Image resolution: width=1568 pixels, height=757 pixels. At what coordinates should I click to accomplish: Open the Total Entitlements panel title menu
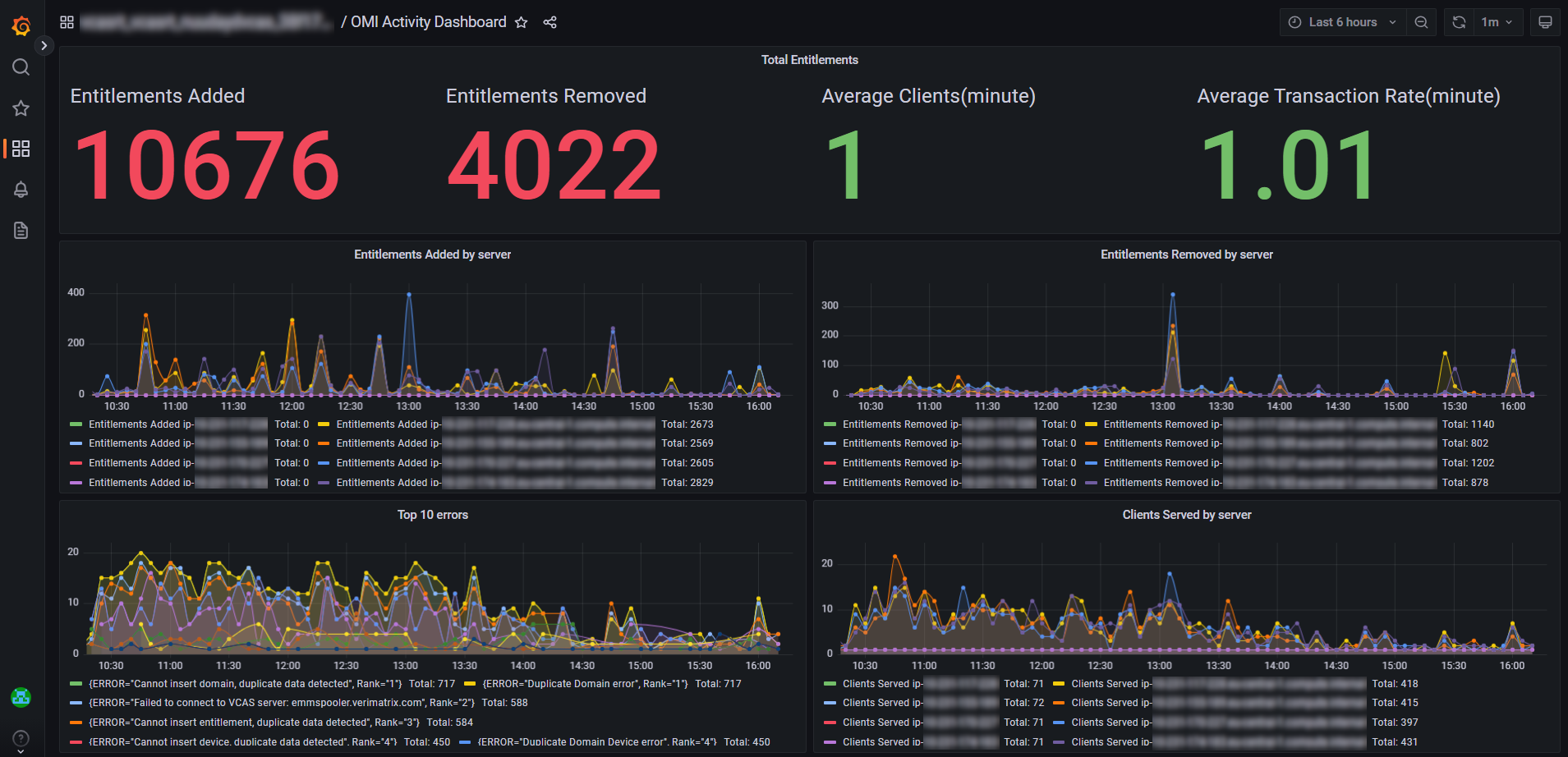click(809, 60)
